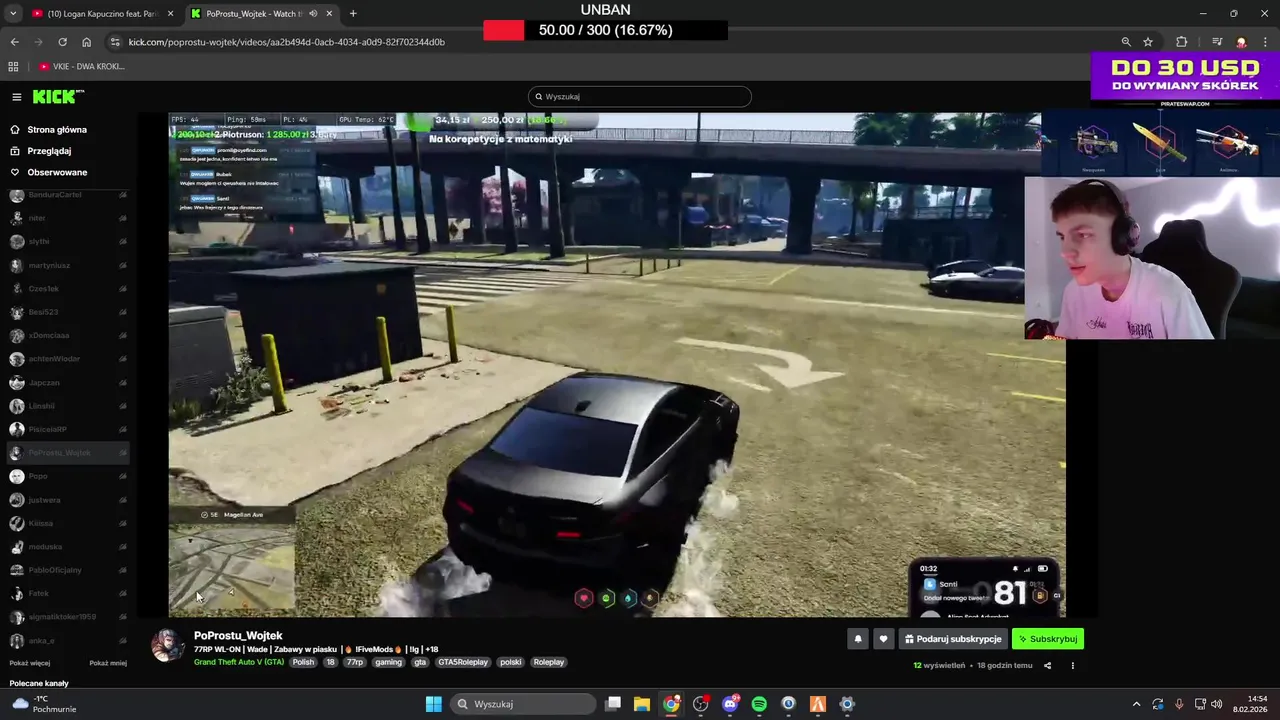This screenshot has width=1280, height=720.
Task: Click the Roleplay tag
Action: tap(549, 662)
